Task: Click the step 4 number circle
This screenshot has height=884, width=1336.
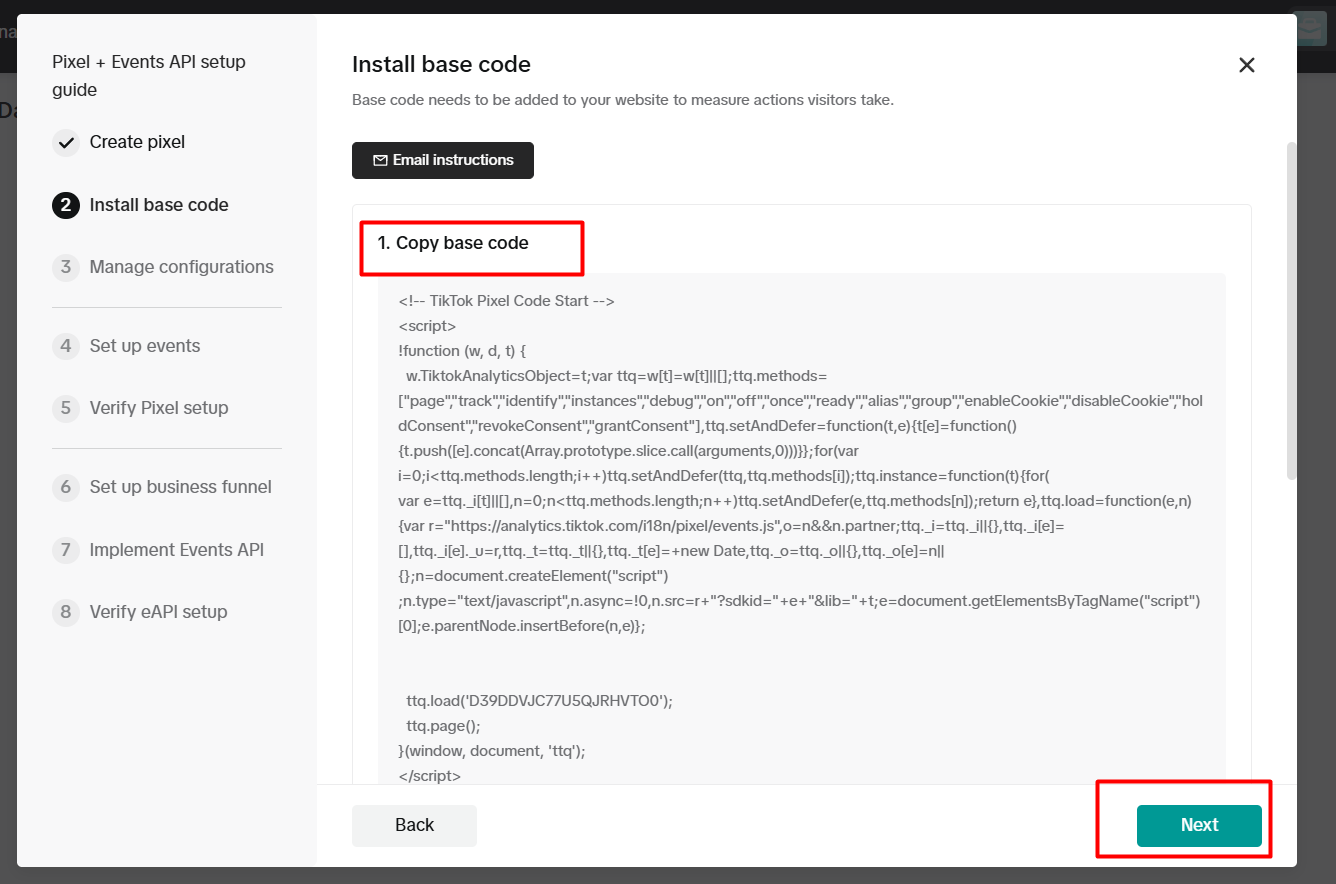Action: pos(66,346)
